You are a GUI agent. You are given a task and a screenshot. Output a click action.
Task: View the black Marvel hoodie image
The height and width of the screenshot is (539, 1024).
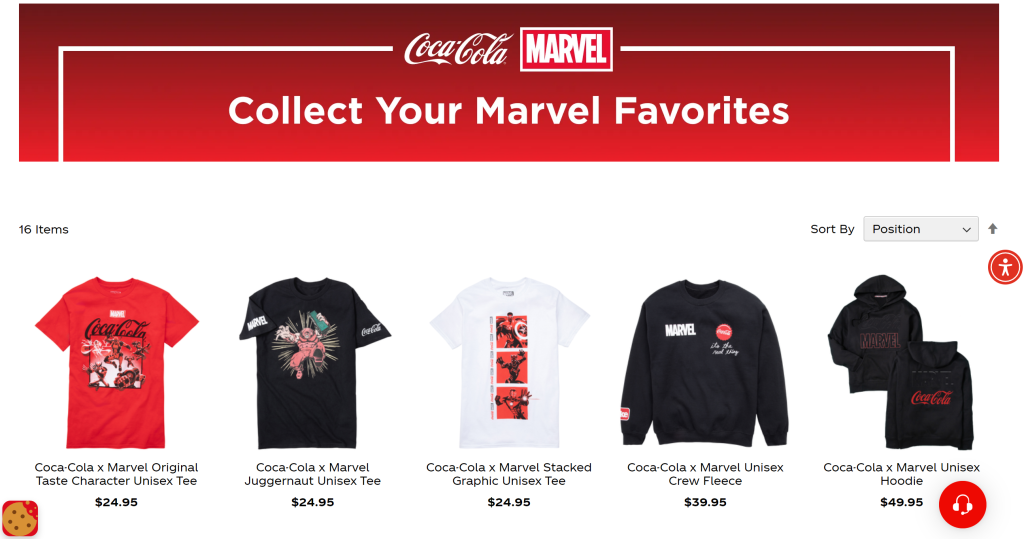(901, 362)
